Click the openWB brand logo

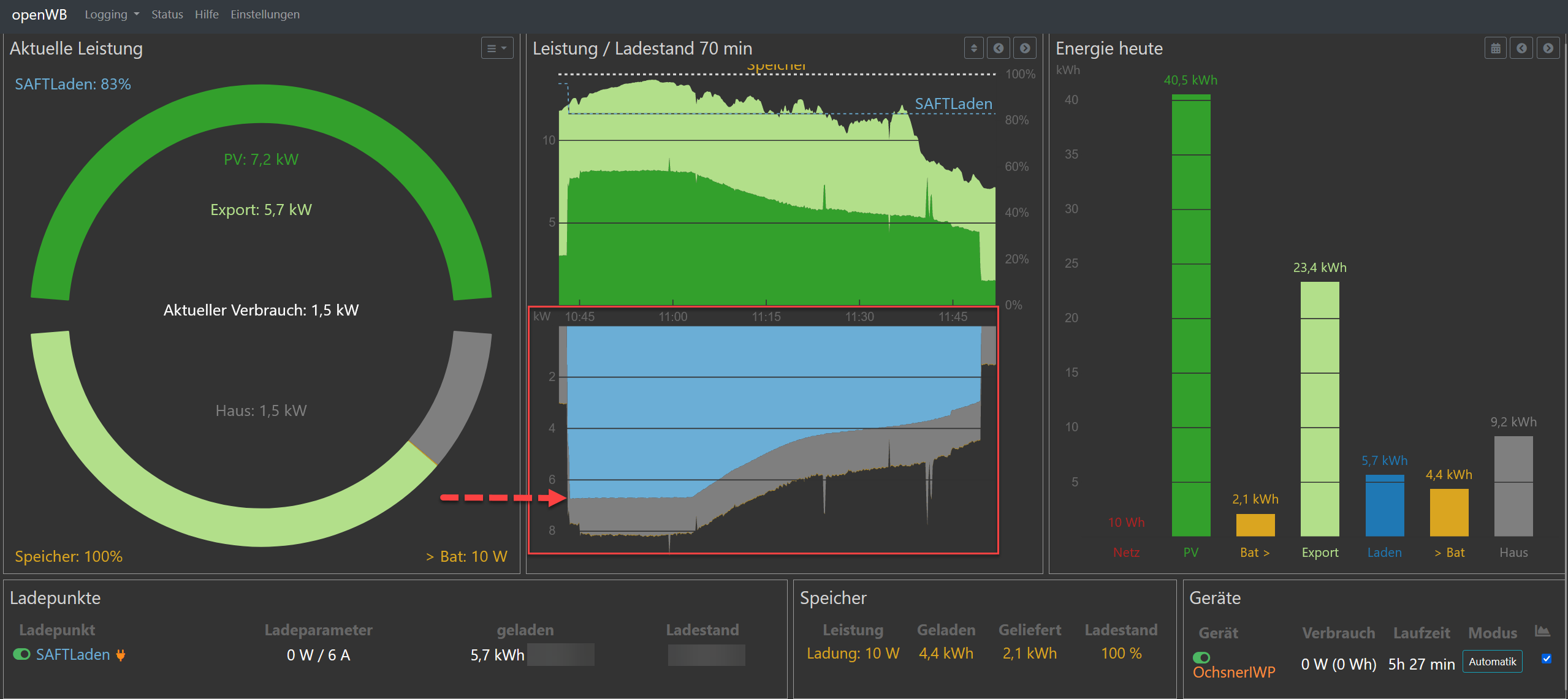tap(39, 14)
